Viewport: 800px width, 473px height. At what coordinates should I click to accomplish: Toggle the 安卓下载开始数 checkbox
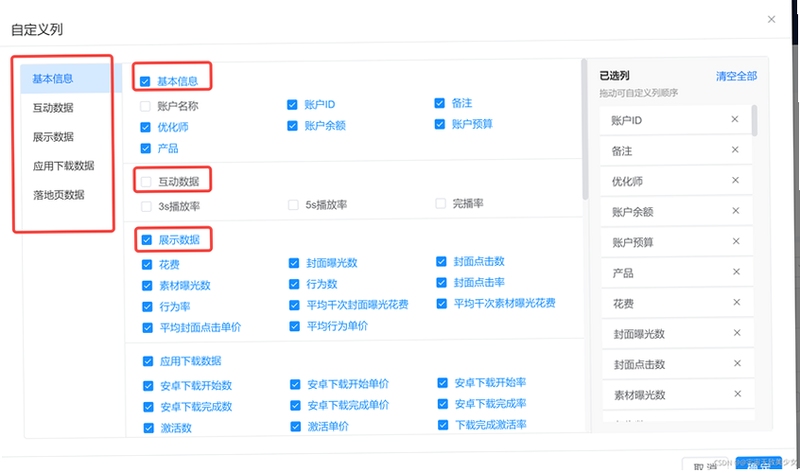(148, 386)
